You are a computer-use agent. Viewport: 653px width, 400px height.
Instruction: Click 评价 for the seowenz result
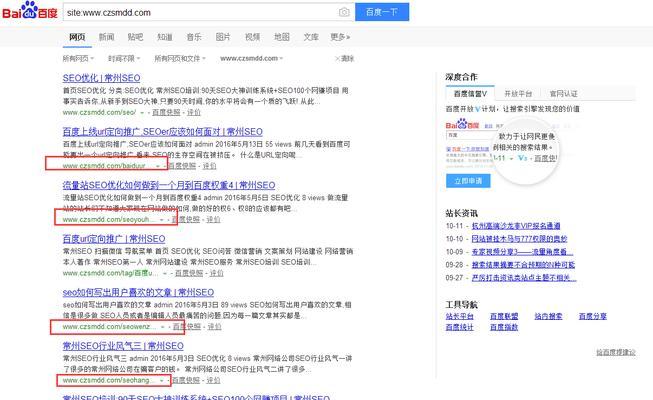click(x=214, y=327)
